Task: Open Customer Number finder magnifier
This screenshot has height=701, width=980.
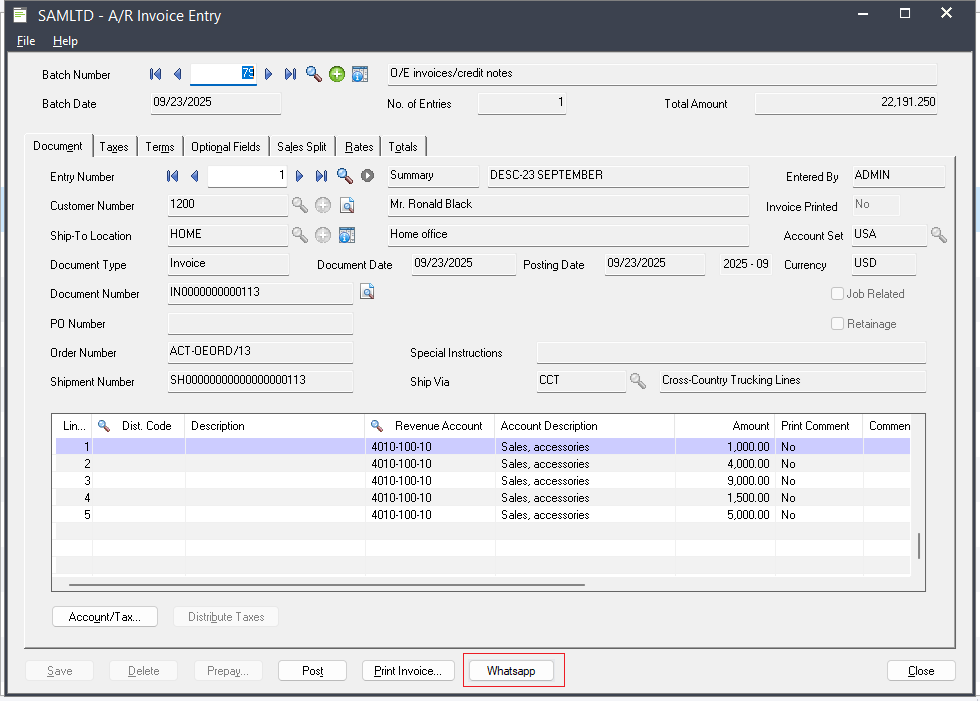Action: [x=299, y=205]
